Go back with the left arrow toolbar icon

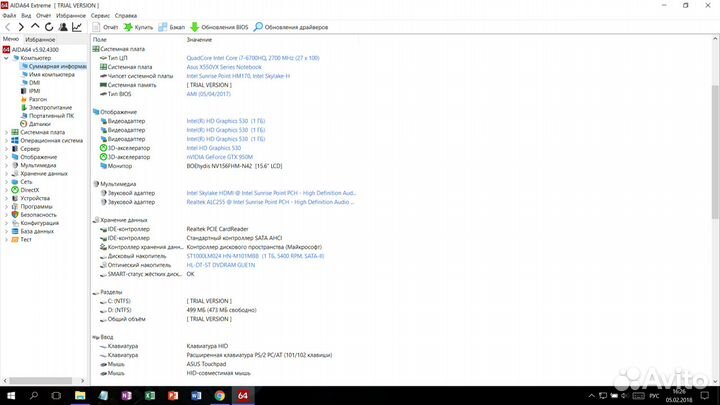(8, 27)
